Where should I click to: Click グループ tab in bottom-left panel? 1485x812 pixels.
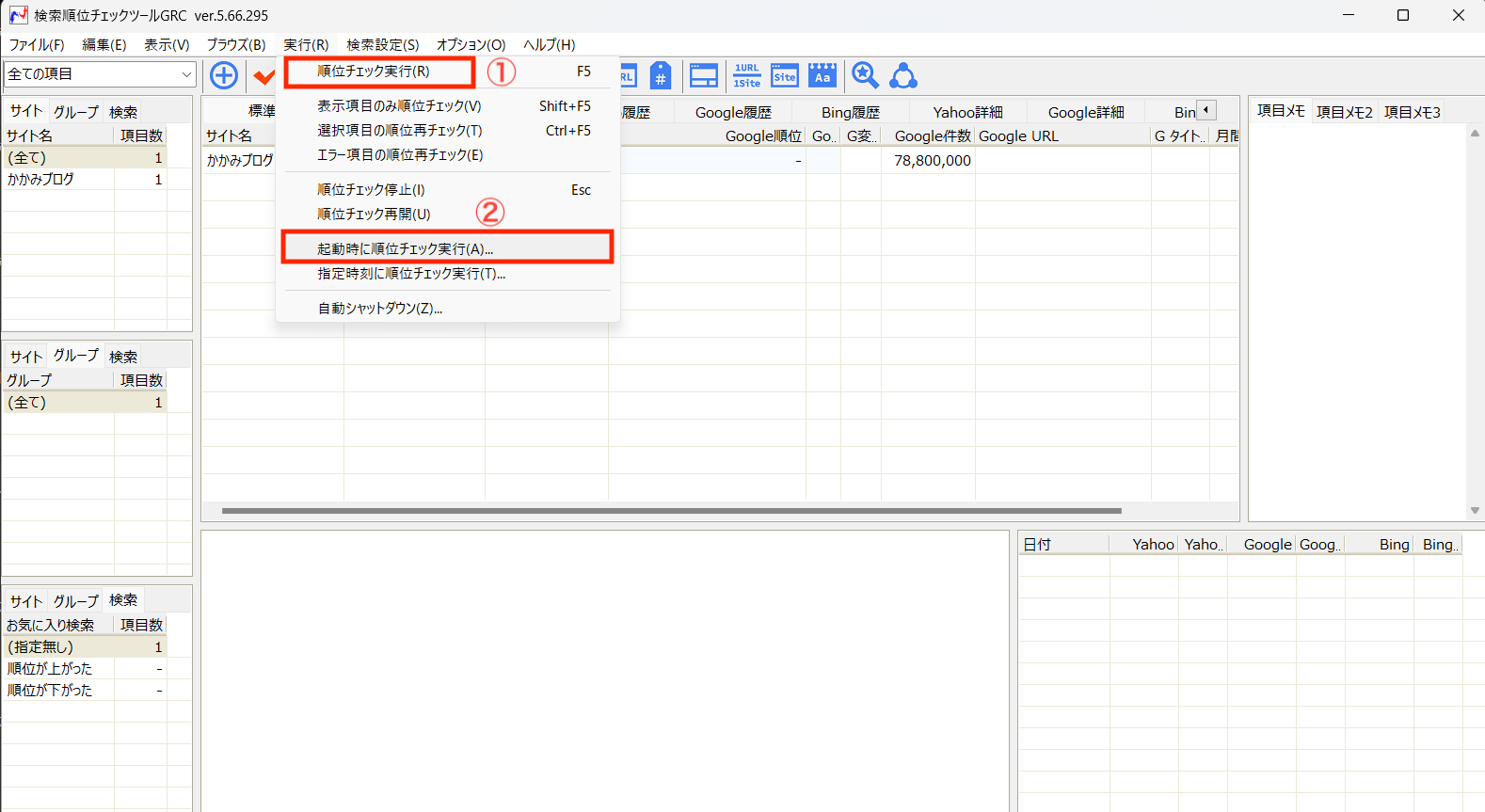pyautogui.click(x=76, y=601)
